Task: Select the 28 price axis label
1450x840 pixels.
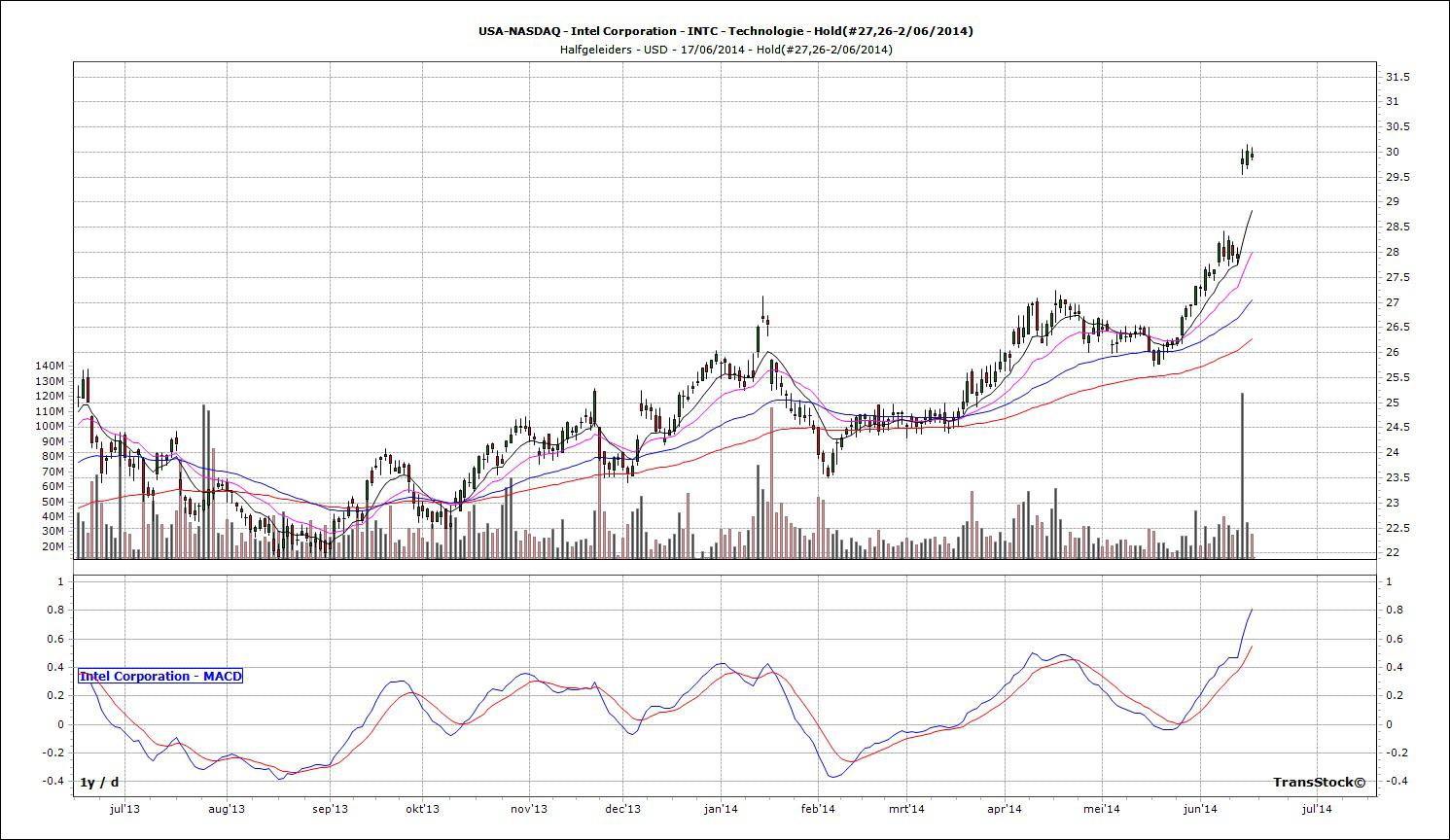Action: click(1393, 253)
